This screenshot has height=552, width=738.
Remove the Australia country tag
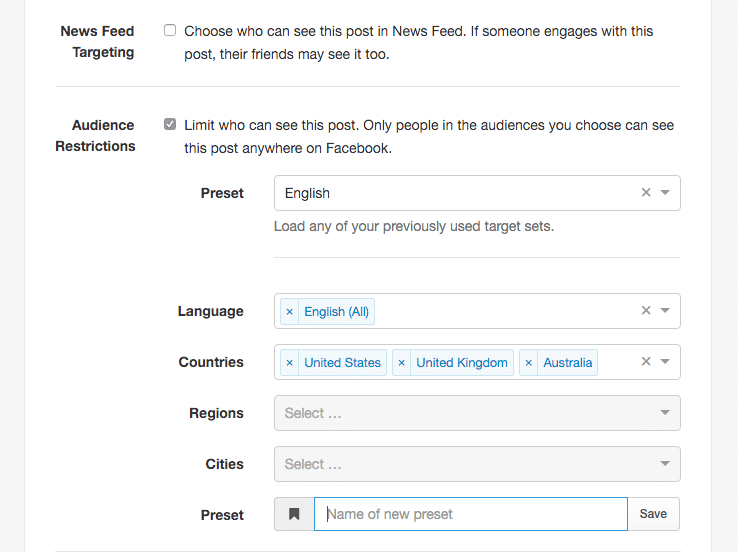tap(529, 362)
